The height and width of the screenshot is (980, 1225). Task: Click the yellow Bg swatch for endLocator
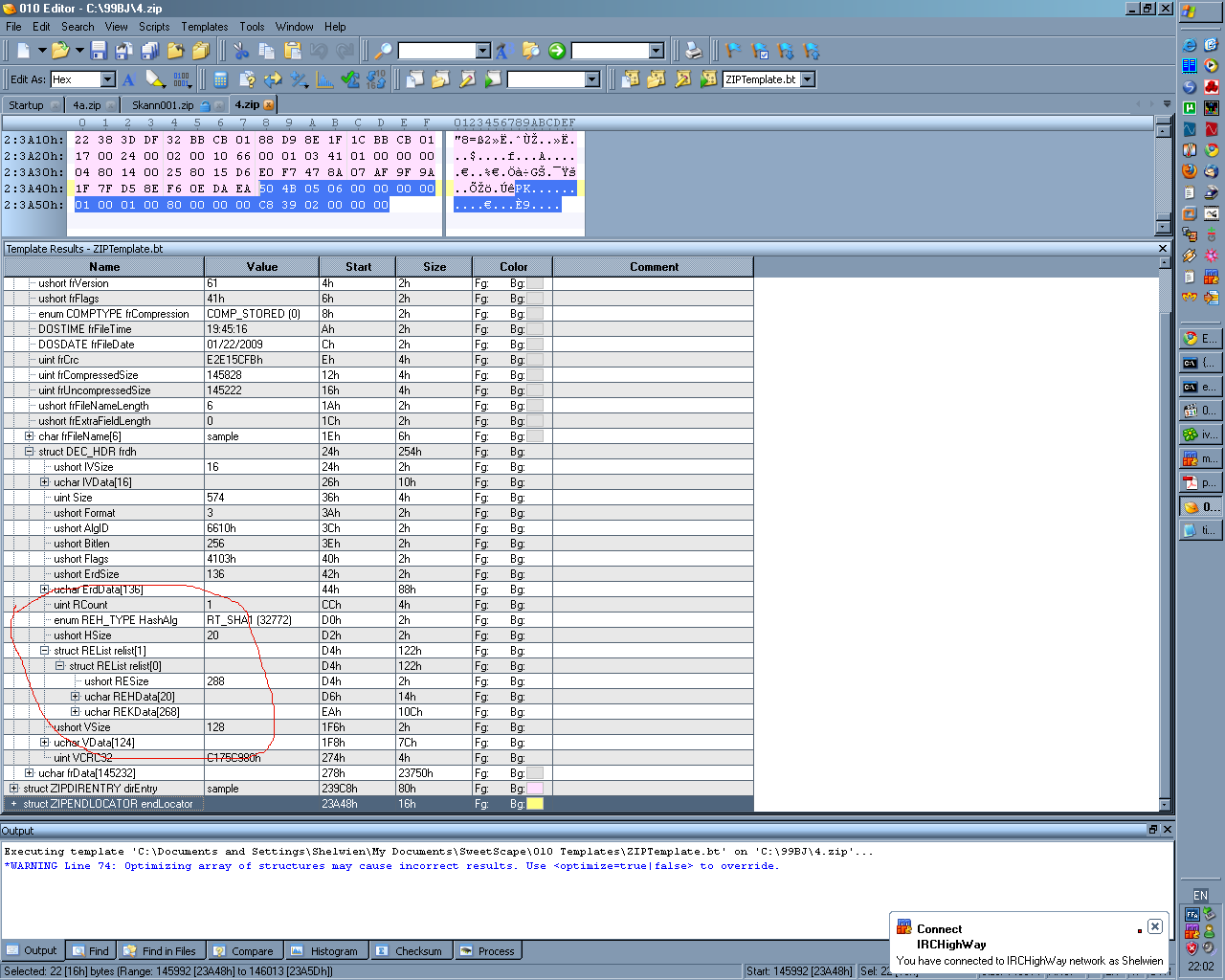(535, 804)
